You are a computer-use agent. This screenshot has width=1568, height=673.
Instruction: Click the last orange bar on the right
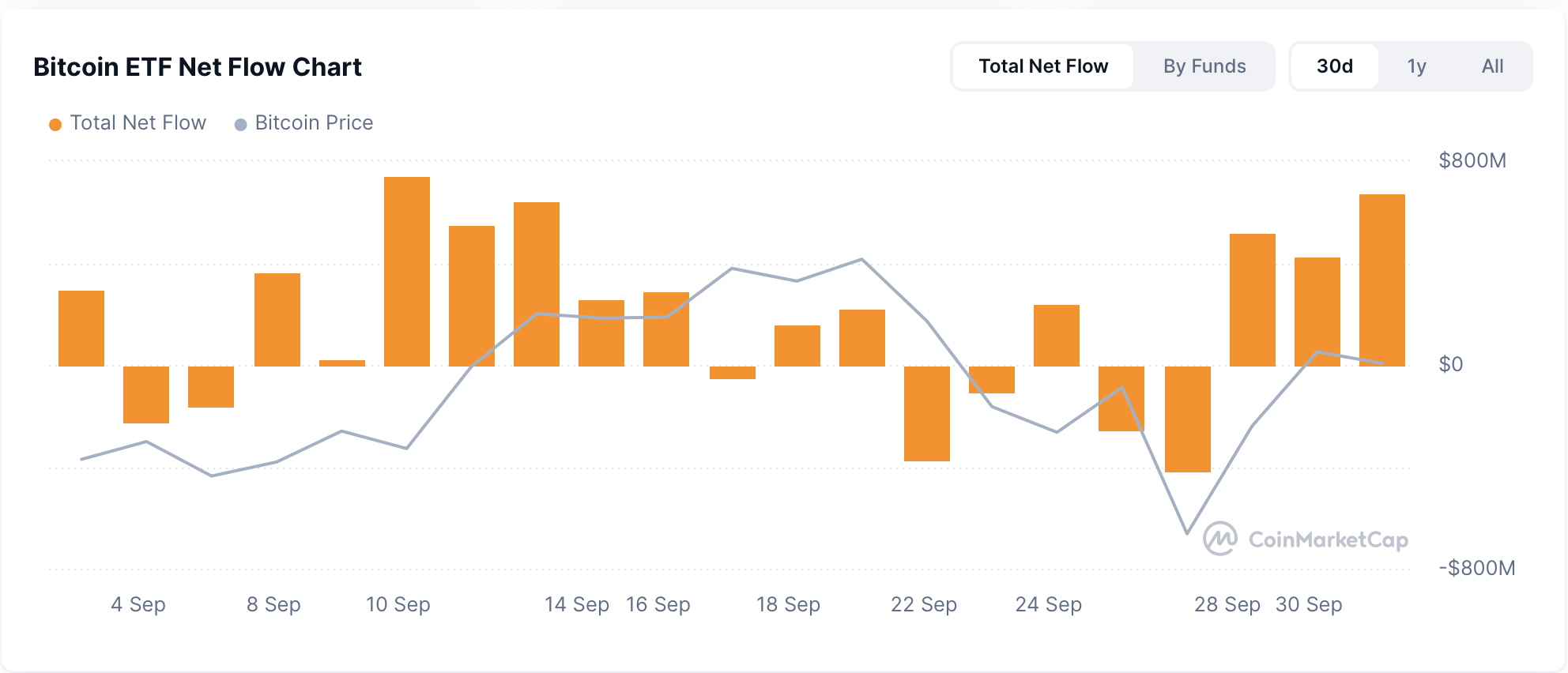point(1381,280)
